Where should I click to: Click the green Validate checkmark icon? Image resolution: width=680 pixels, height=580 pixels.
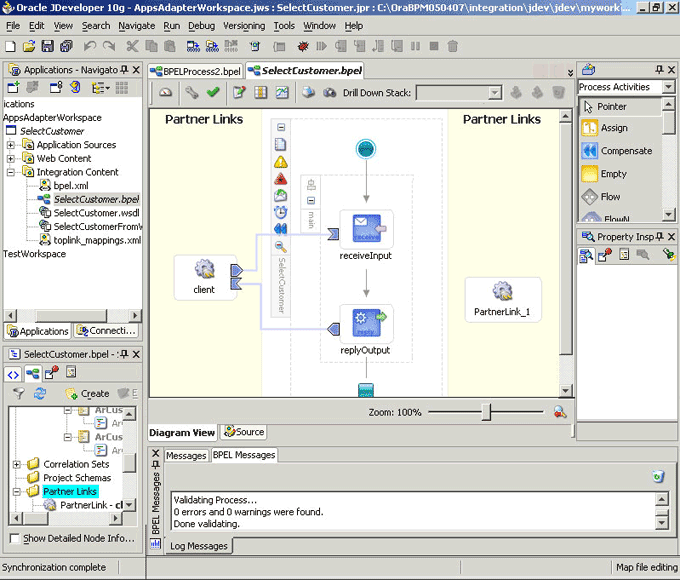(212, 92)
